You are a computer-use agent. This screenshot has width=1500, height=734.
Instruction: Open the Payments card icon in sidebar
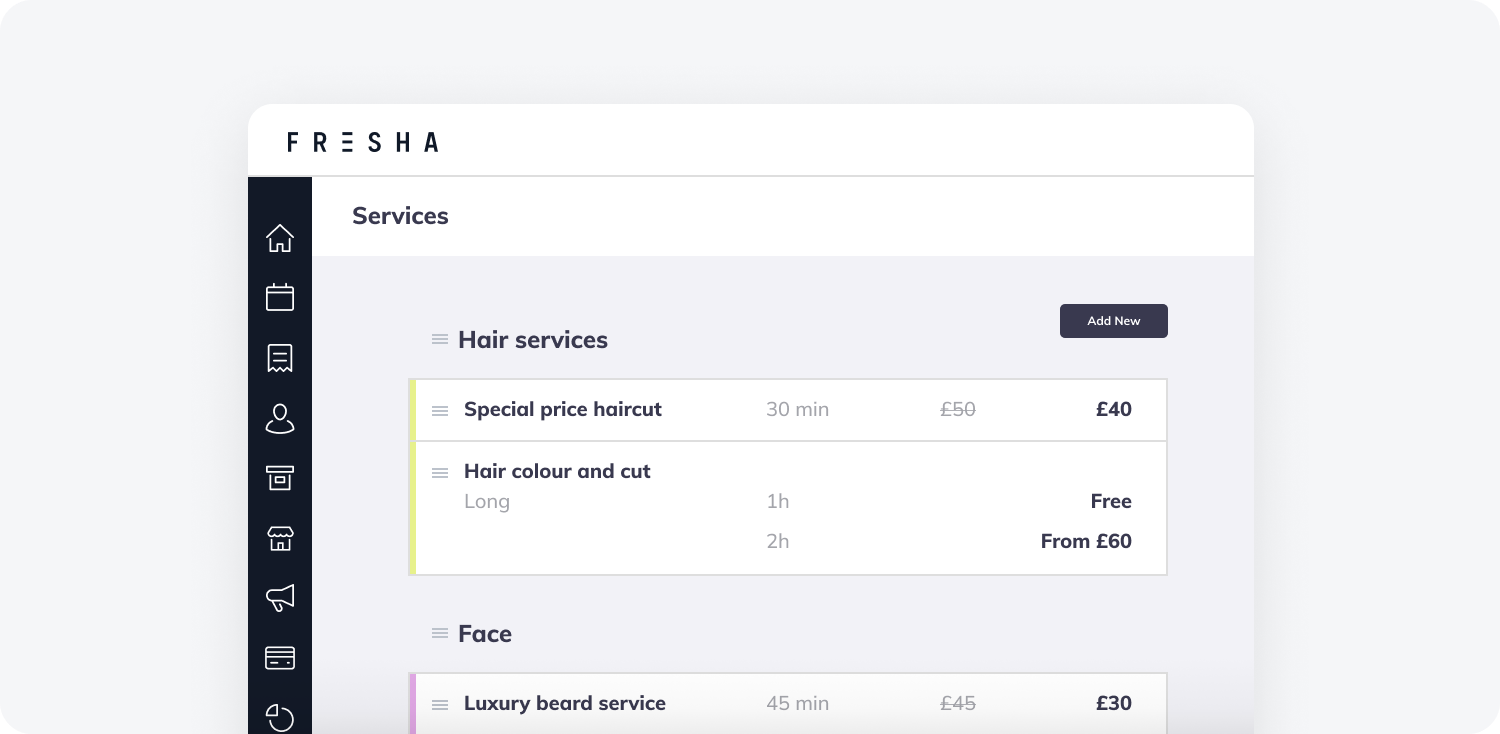(x=280, y=658)
